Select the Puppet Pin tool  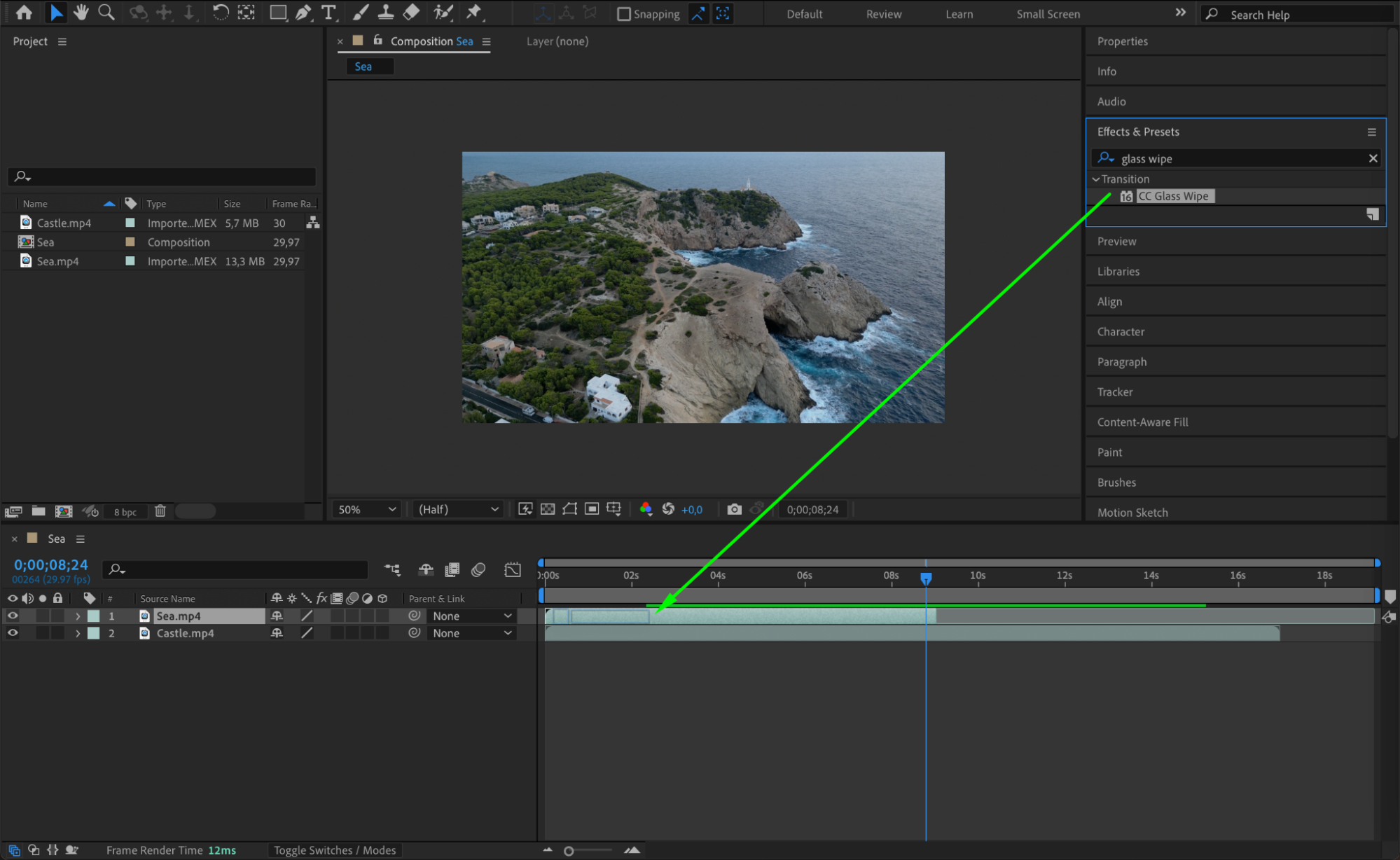pos(474,13)
